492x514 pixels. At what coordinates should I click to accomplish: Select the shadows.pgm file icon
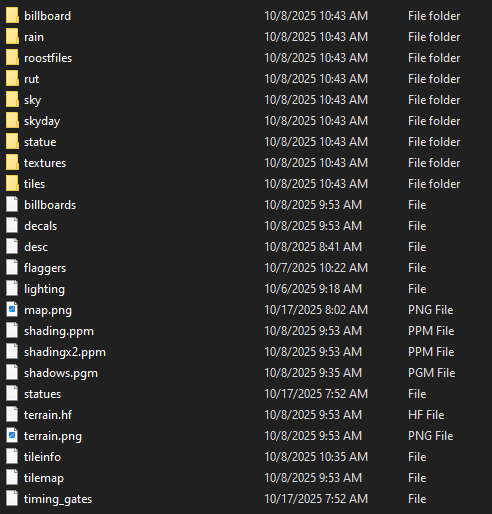(x=12, y=373)
